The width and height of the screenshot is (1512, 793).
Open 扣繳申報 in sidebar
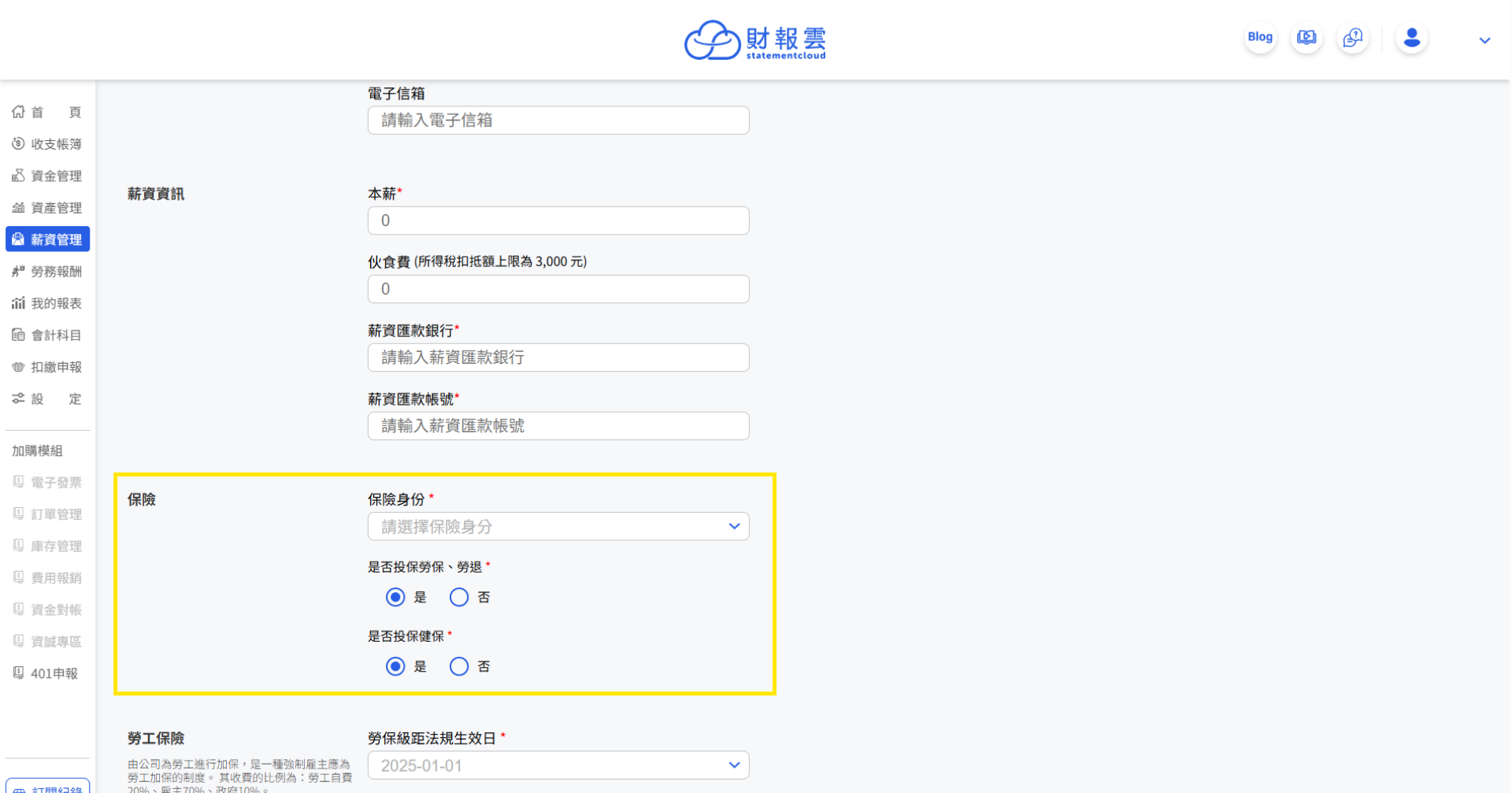pos(47,367)
